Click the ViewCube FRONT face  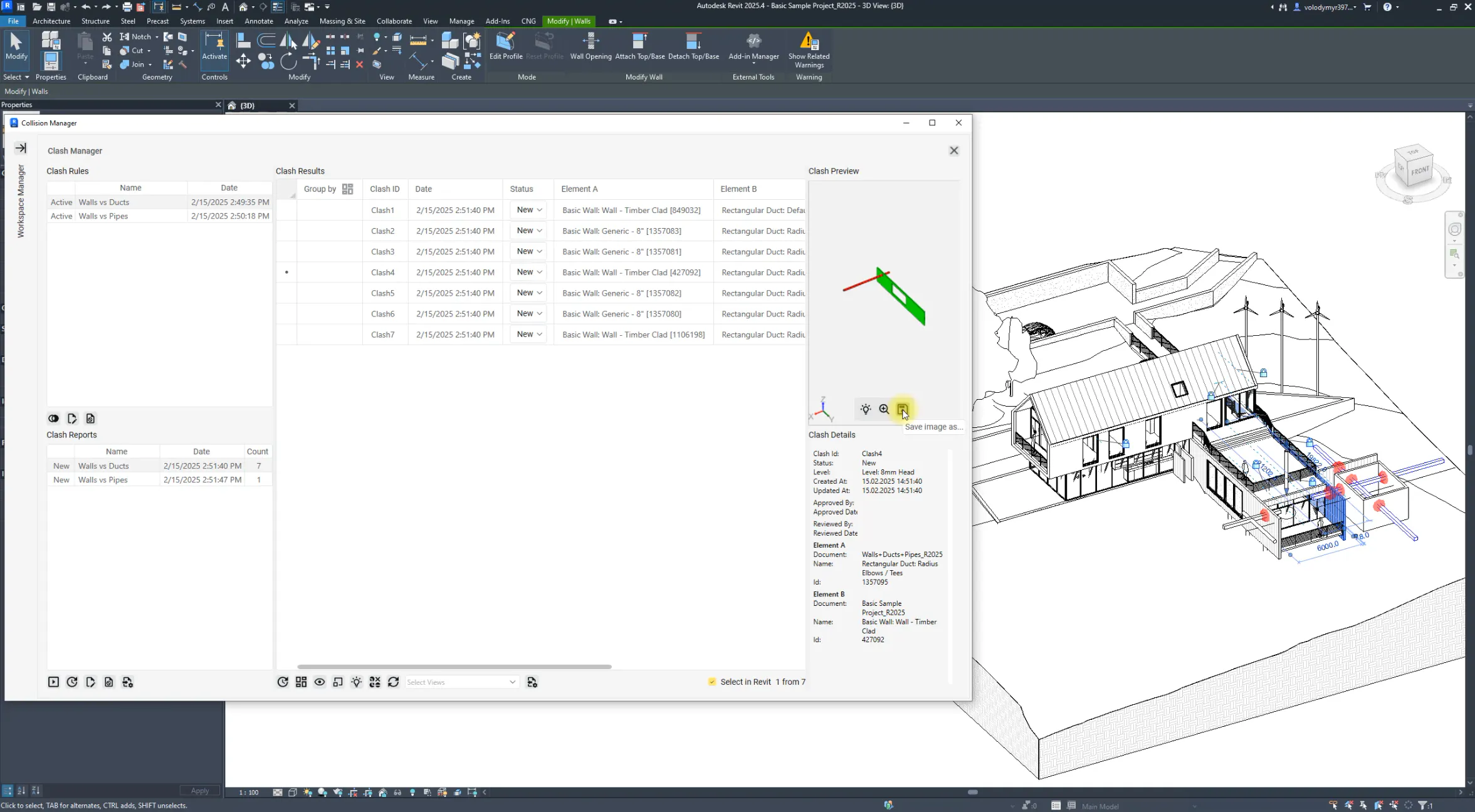pos(1420,170)
